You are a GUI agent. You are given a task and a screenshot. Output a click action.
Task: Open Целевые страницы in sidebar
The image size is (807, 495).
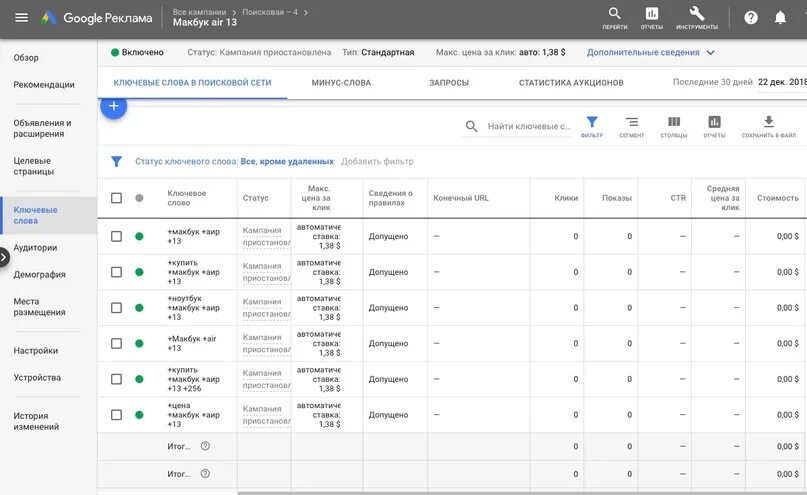point(33,166)
